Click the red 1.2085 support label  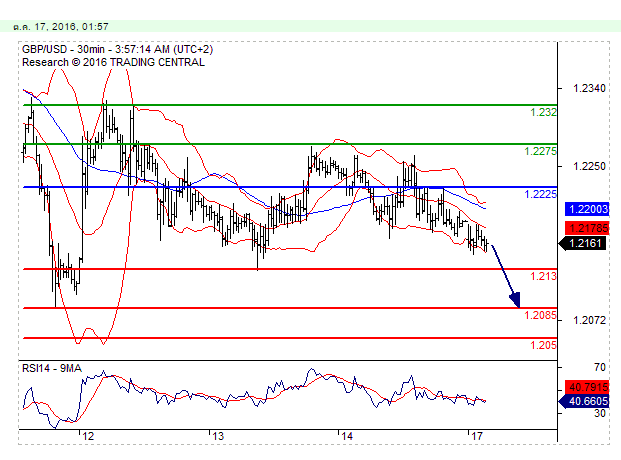tap(540, 315)
